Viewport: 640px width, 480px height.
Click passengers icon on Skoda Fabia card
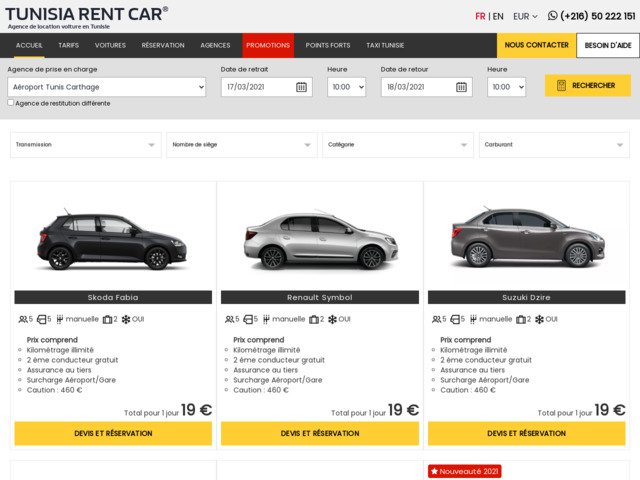pyautogui.click(x=23, y=319)
